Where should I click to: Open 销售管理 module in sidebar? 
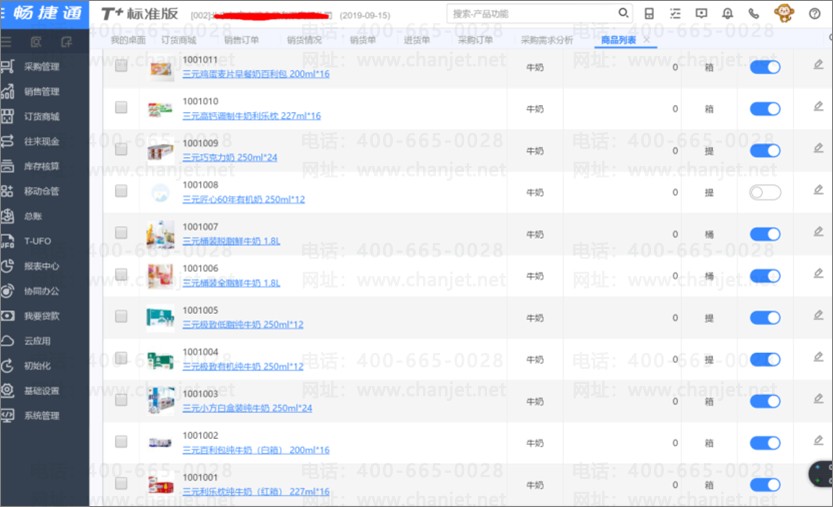(x=41, y=92)
